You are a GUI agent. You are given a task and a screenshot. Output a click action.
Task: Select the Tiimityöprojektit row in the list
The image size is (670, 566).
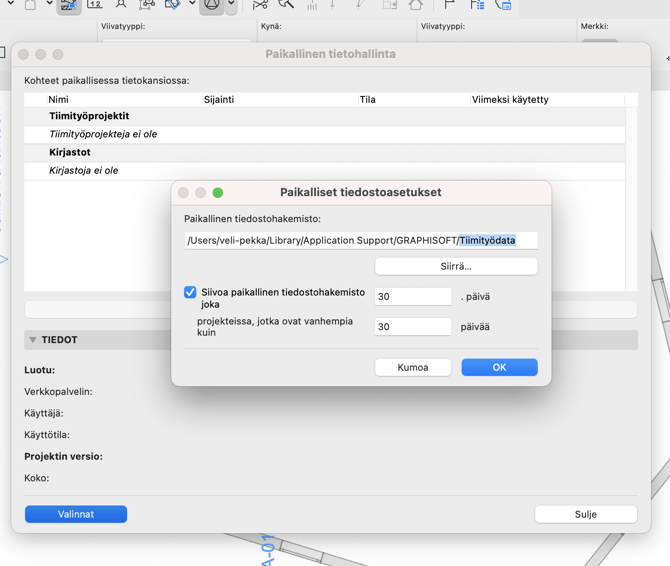(x=89, y=116)
